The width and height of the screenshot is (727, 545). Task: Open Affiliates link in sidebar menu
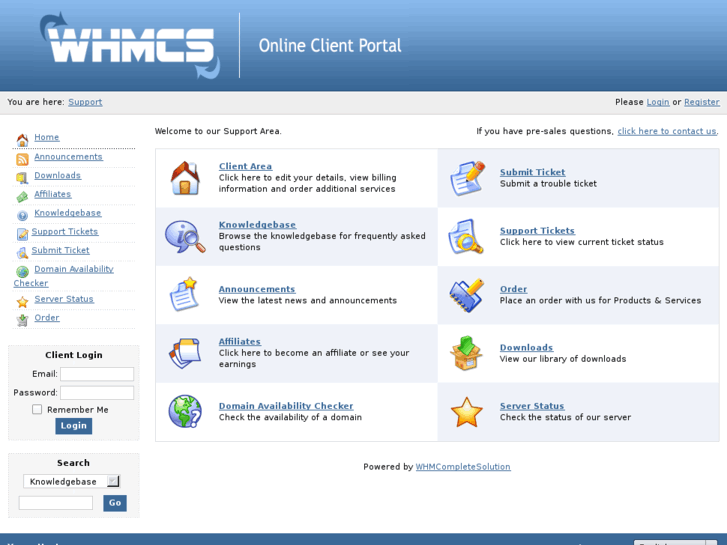[53, 194]
